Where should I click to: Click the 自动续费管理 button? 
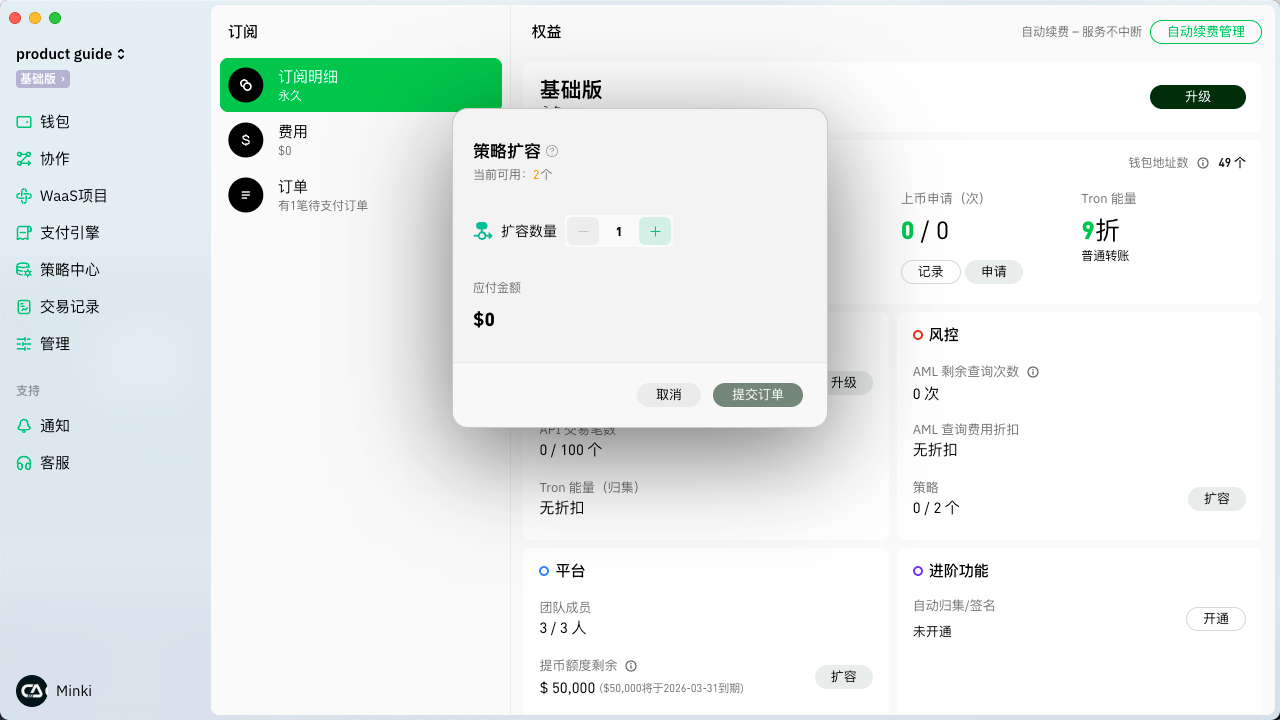coord(1205,32)
